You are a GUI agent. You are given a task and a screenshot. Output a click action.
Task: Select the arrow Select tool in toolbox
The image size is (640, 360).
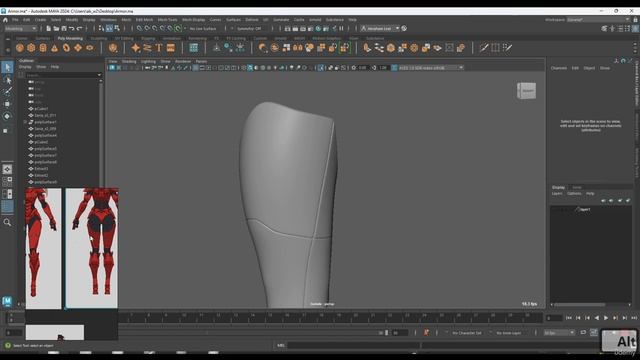7,67
